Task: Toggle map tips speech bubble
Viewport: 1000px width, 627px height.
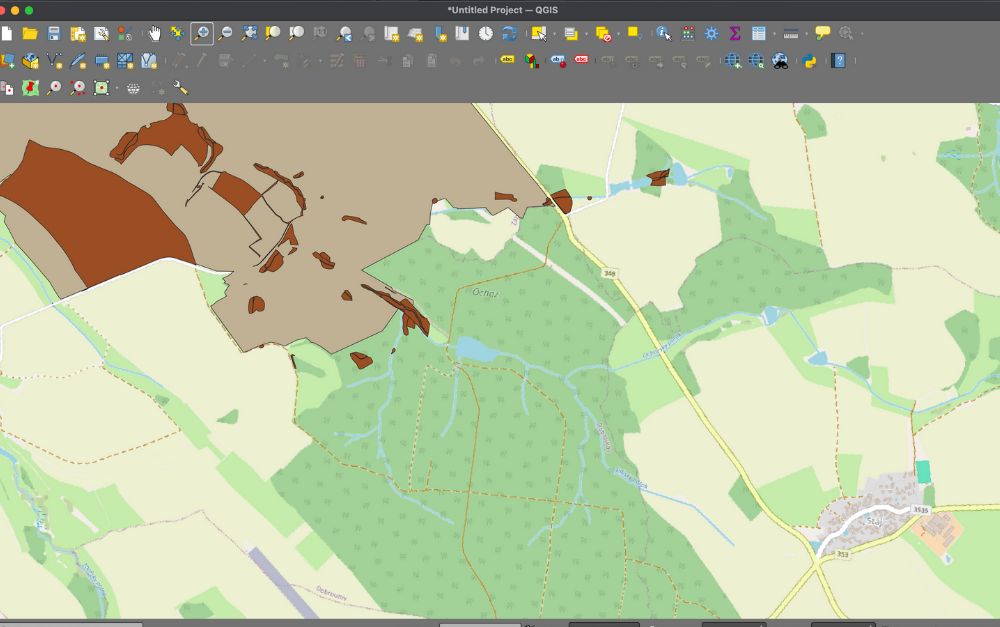Action: click(822, 34)
